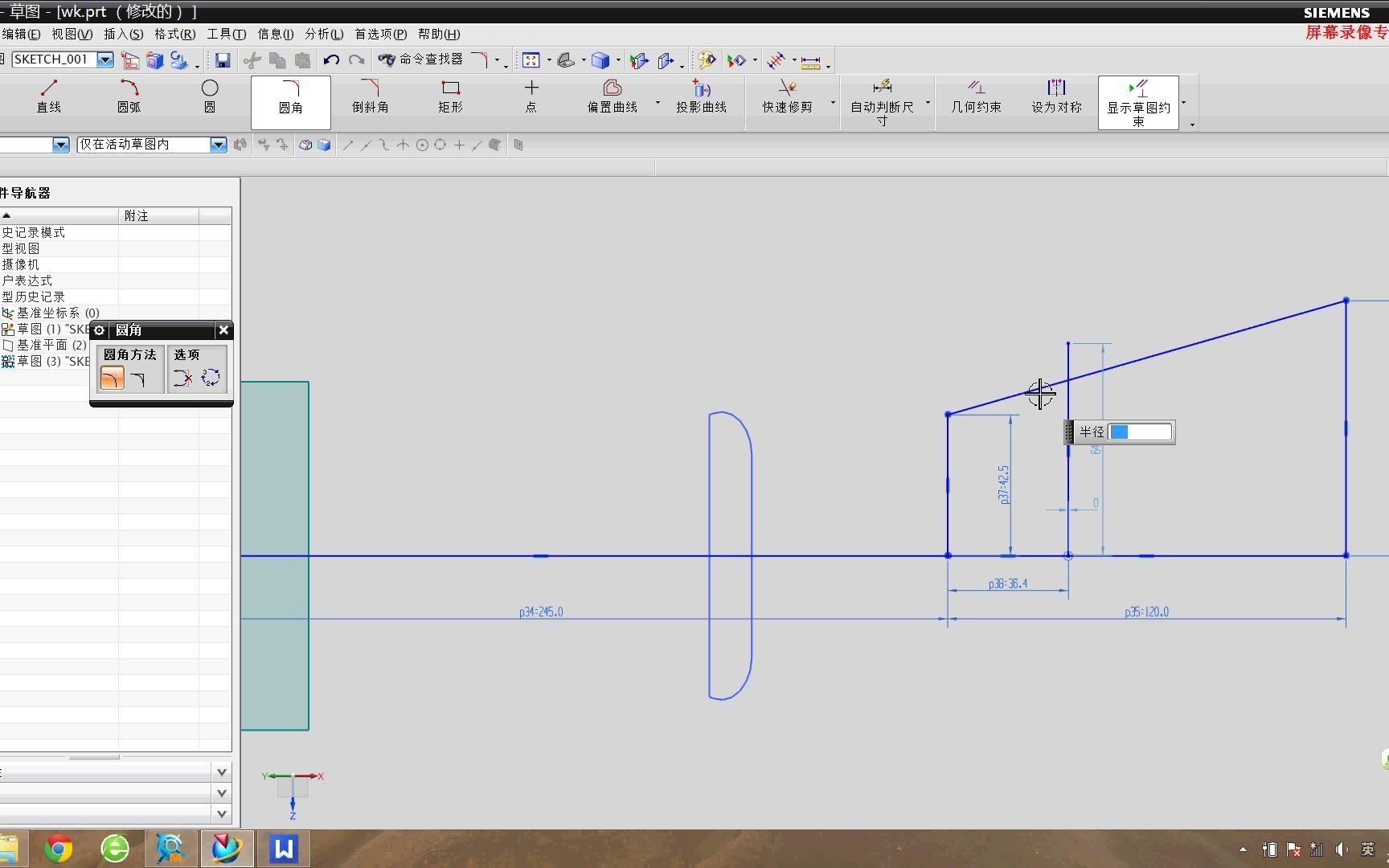Open the 仅在活动草图内 scope dropdown
This screenshot has width=1389, height=868.
[218, 145]
